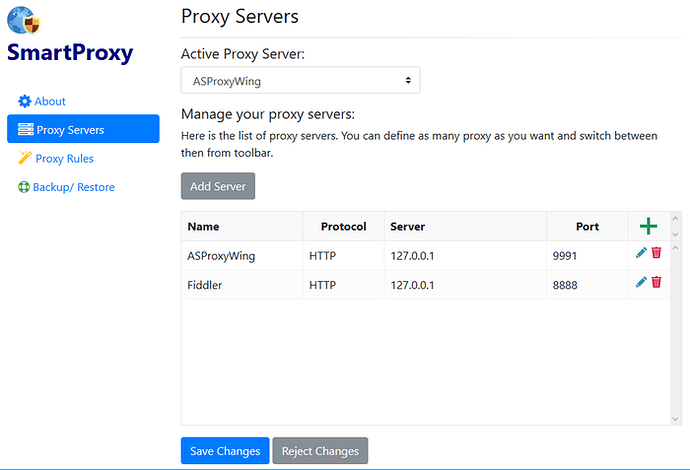Open the About page
Screen dimensions: 690x470
(50, 101)
